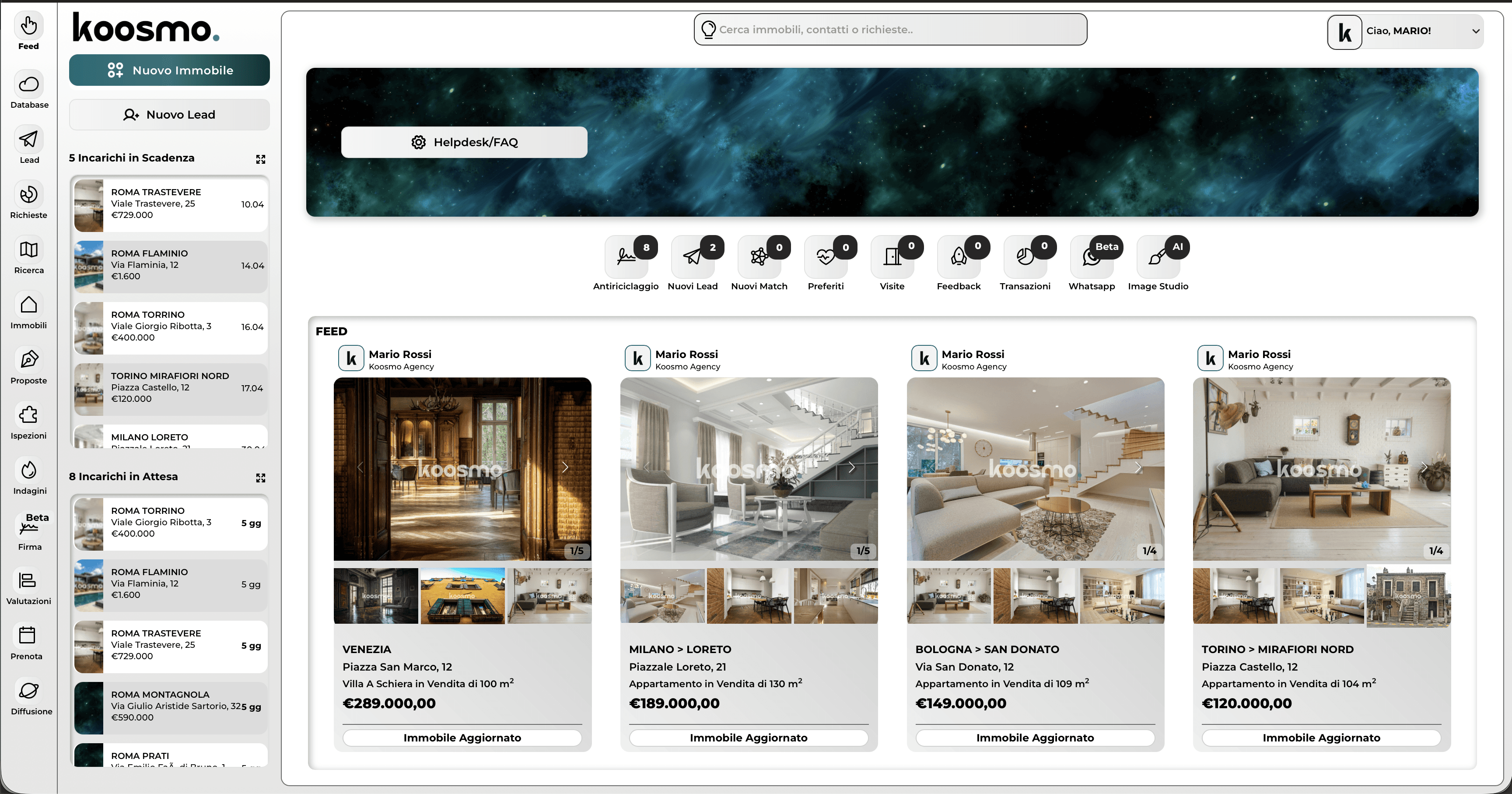1512x794 pixels.
Task: Click Via San Donato, 12 address text
Action: coord(964,667)
